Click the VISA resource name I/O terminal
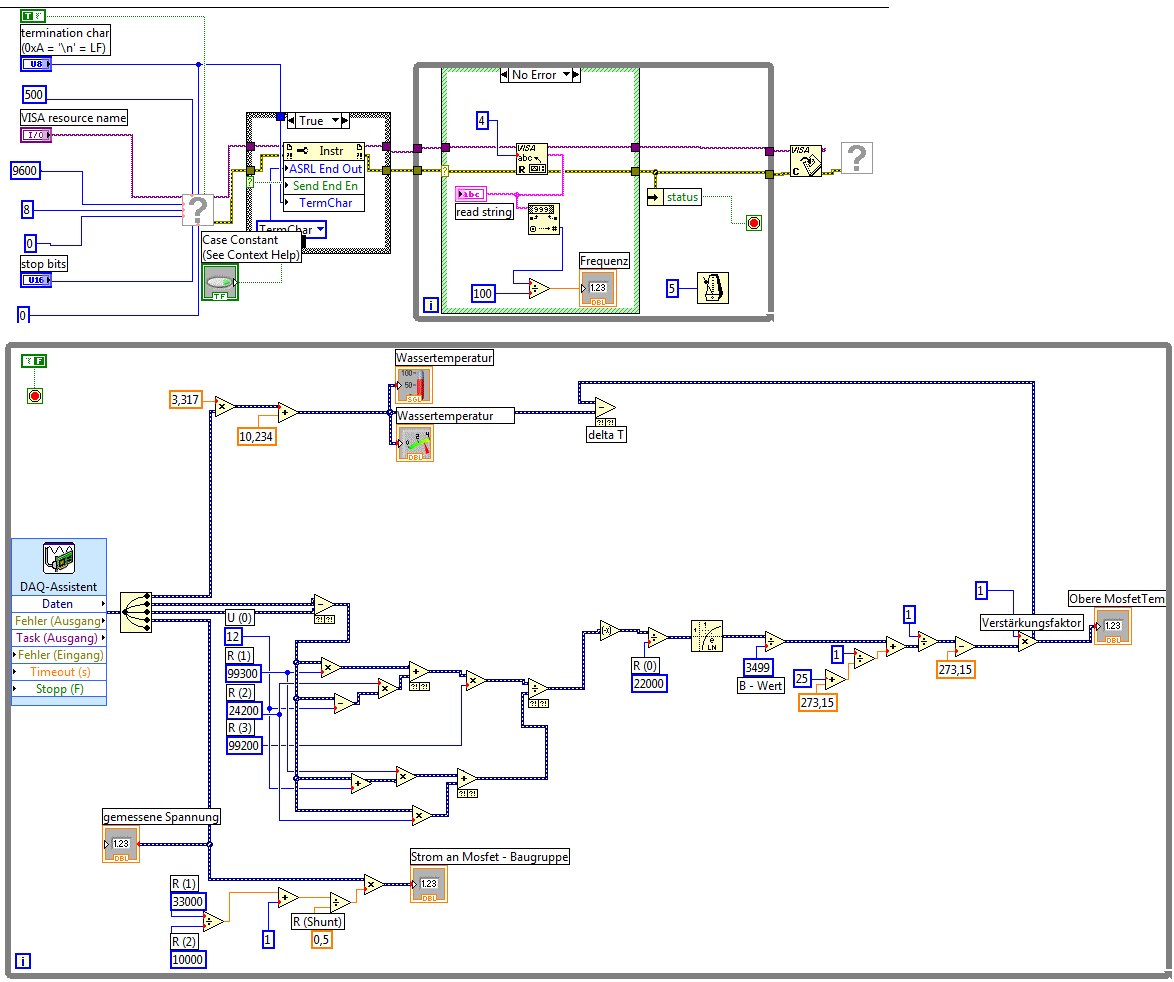1174x982 pixels. point(35,135)
